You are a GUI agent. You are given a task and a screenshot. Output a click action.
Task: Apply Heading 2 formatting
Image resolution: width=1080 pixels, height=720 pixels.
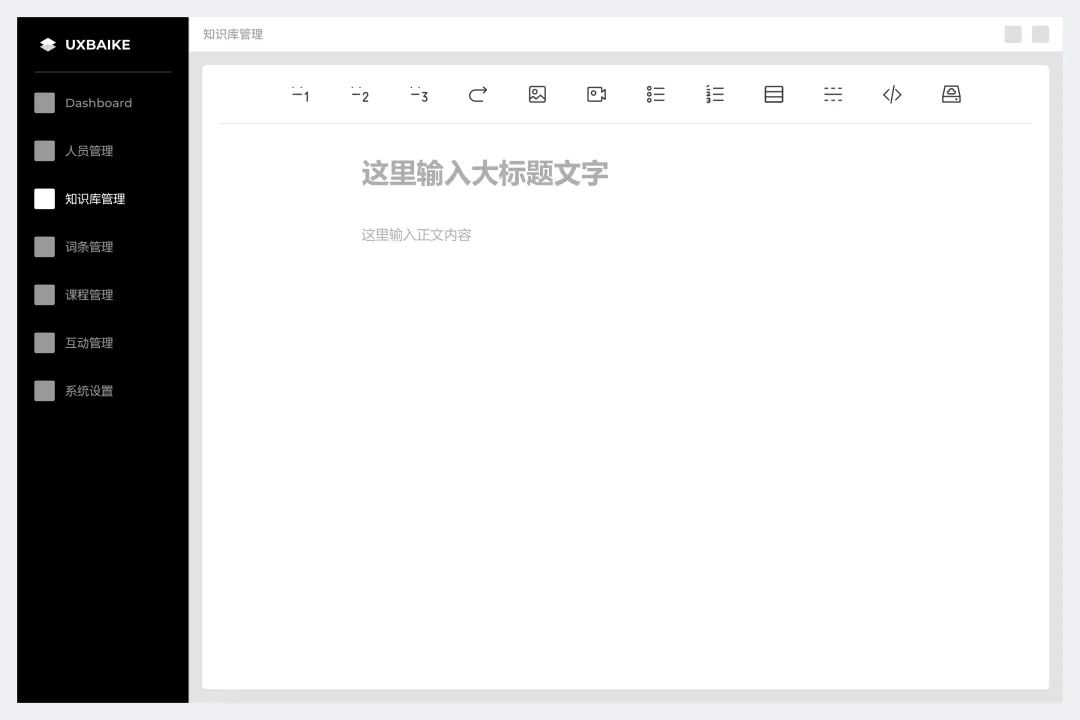(x=360, y=94)
